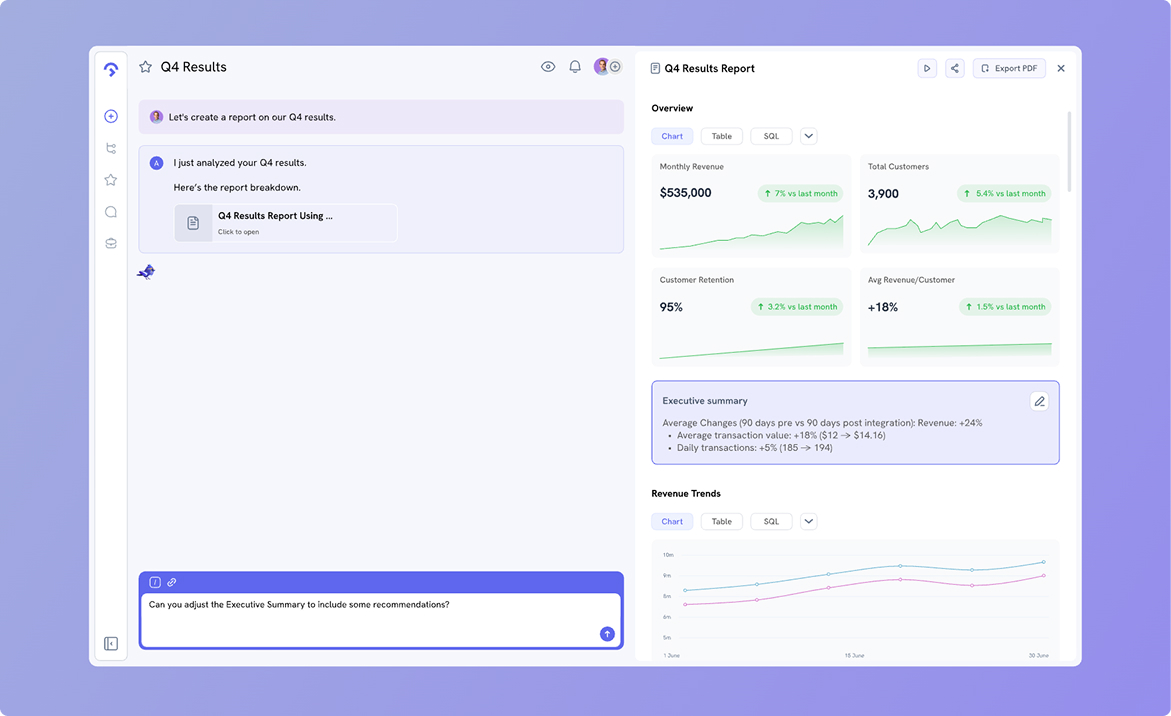Collapse the sidebar using bottom panel toggle
Viewport: 1171px width, 716px height.
[x=111, y=644]
